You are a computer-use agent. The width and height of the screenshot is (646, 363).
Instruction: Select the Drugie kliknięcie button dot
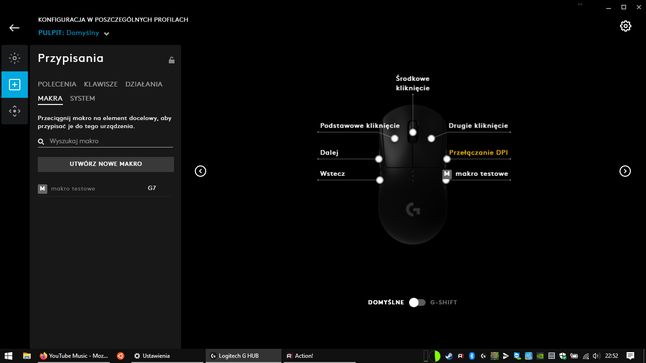[x=431, y=138]
